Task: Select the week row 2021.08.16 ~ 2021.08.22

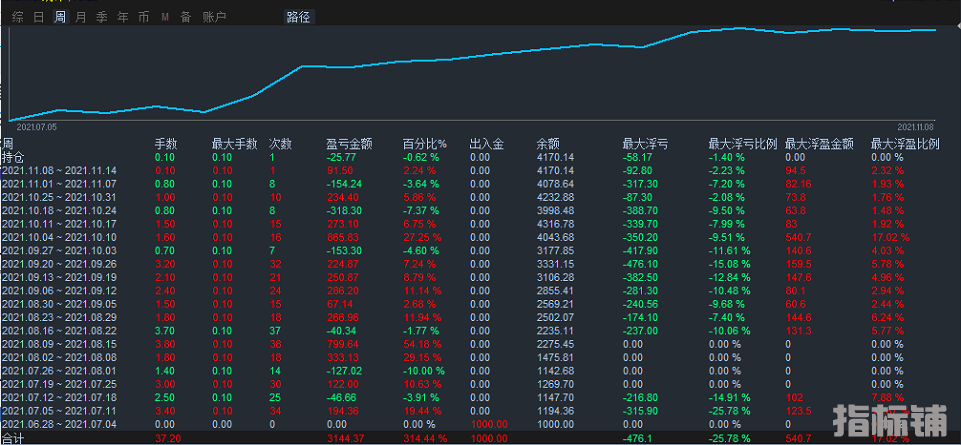Action: click(x=59, y=330)
